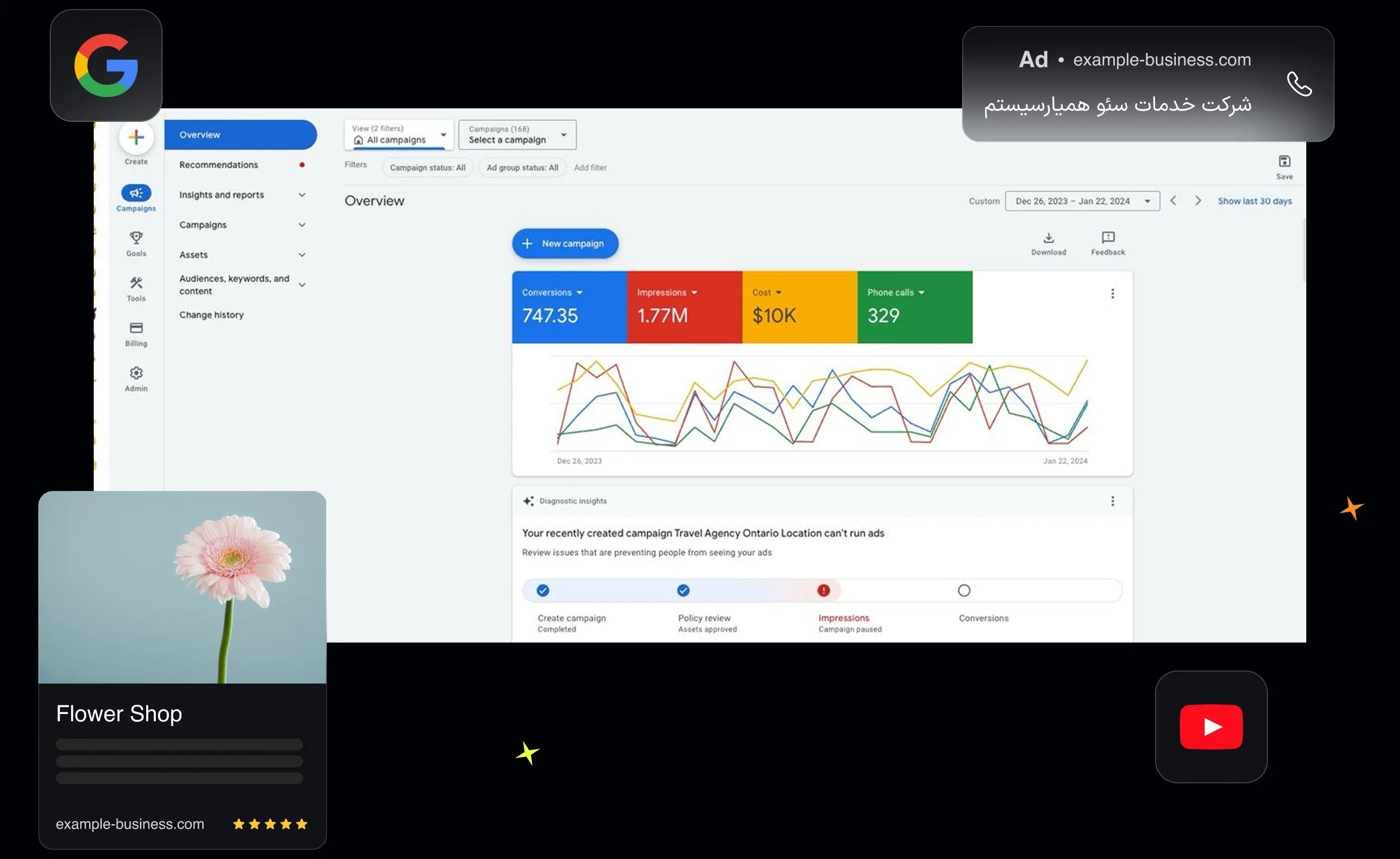Click the New campaign button

565,244
